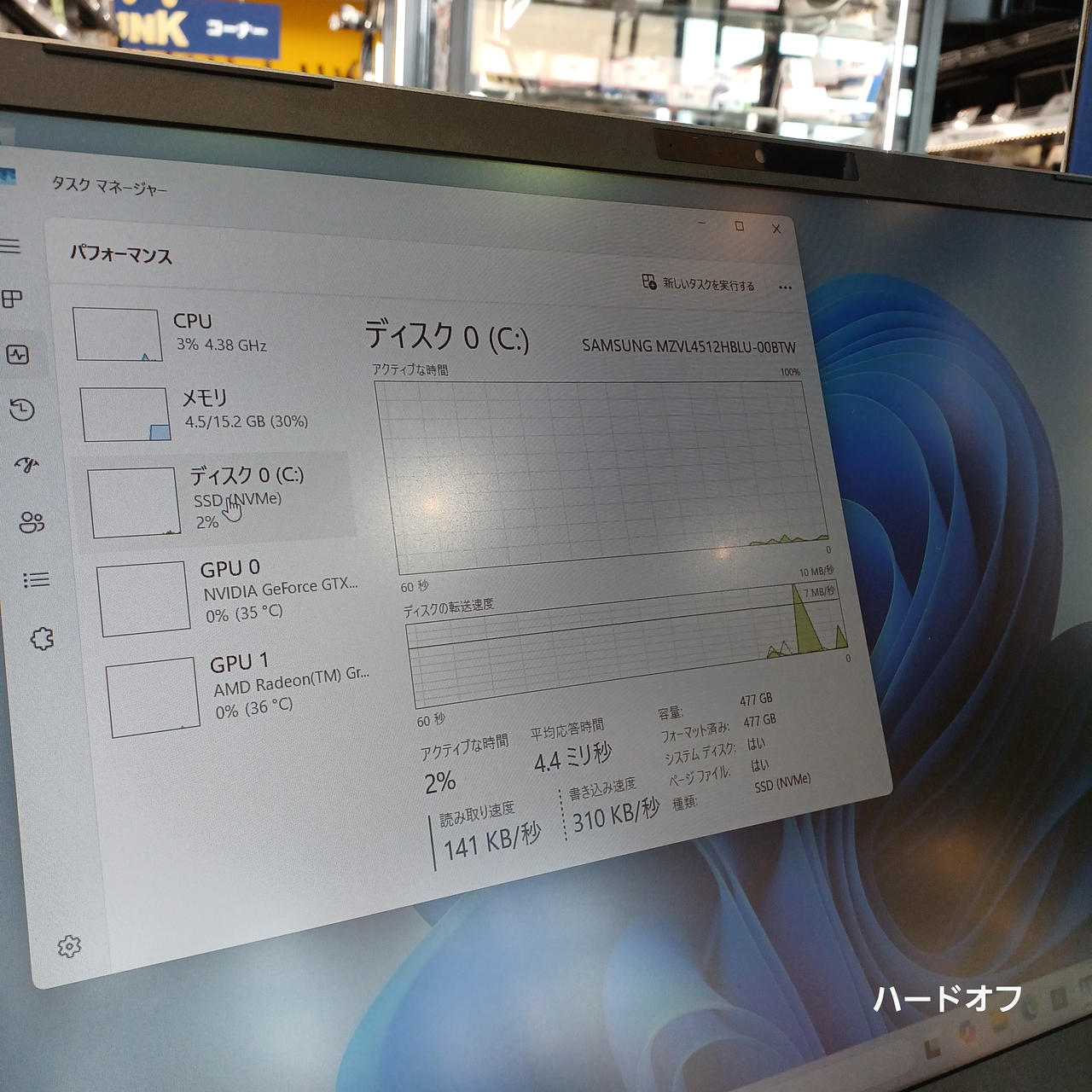Open the Task Manager hamburger navigation menu
This screenshot has height=1092, width=1092.
9,246
